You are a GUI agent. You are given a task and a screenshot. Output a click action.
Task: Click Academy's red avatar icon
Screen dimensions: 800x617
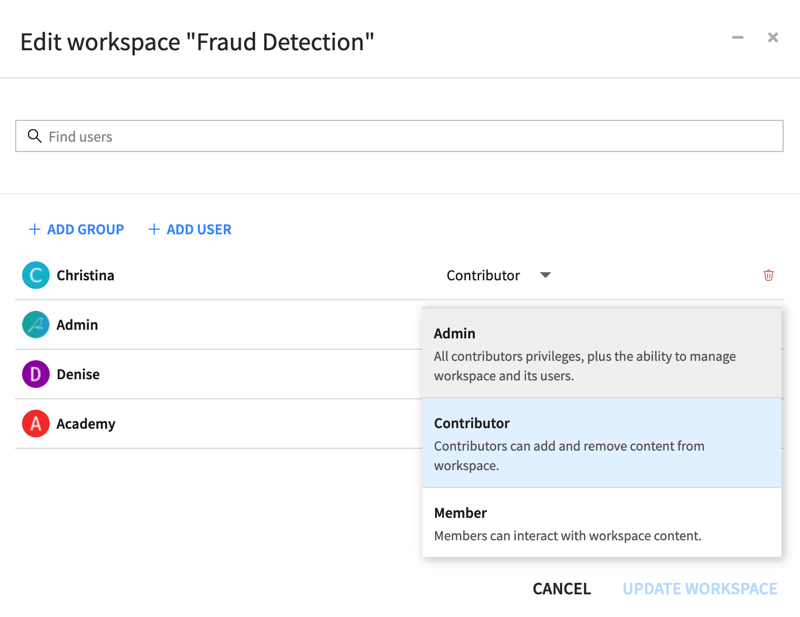36,424
